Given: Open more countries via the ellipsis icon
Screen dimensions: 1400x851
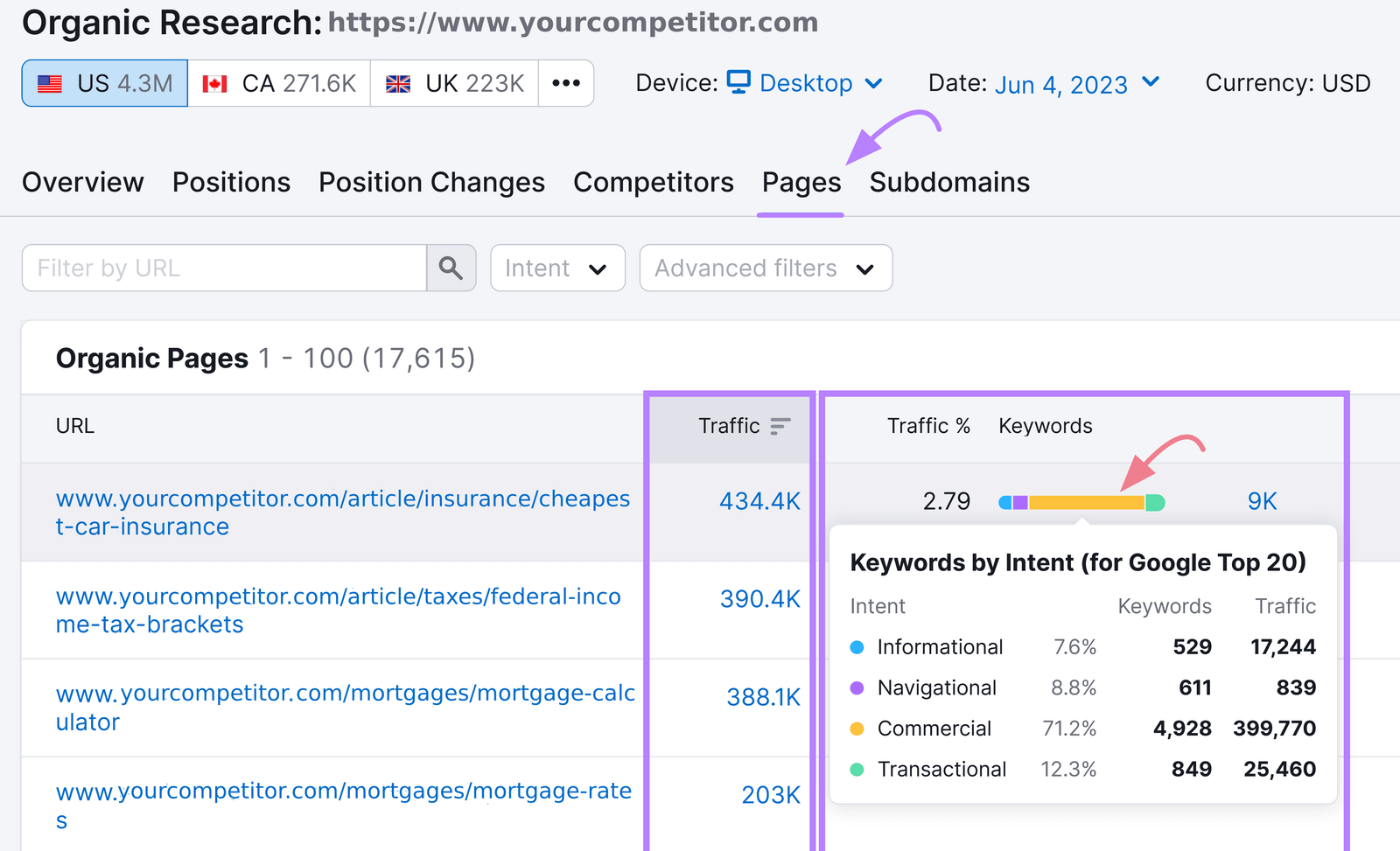Looking at the screenshot, I should pos(566,83).
